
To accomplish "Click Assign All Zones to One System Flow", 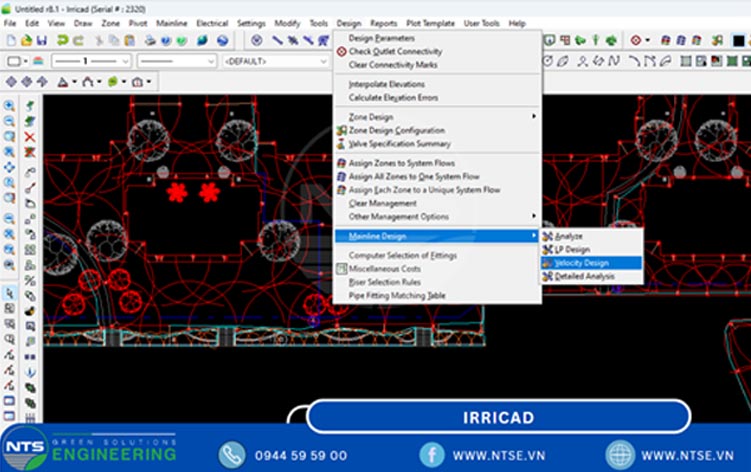I will tap(413, 176).
